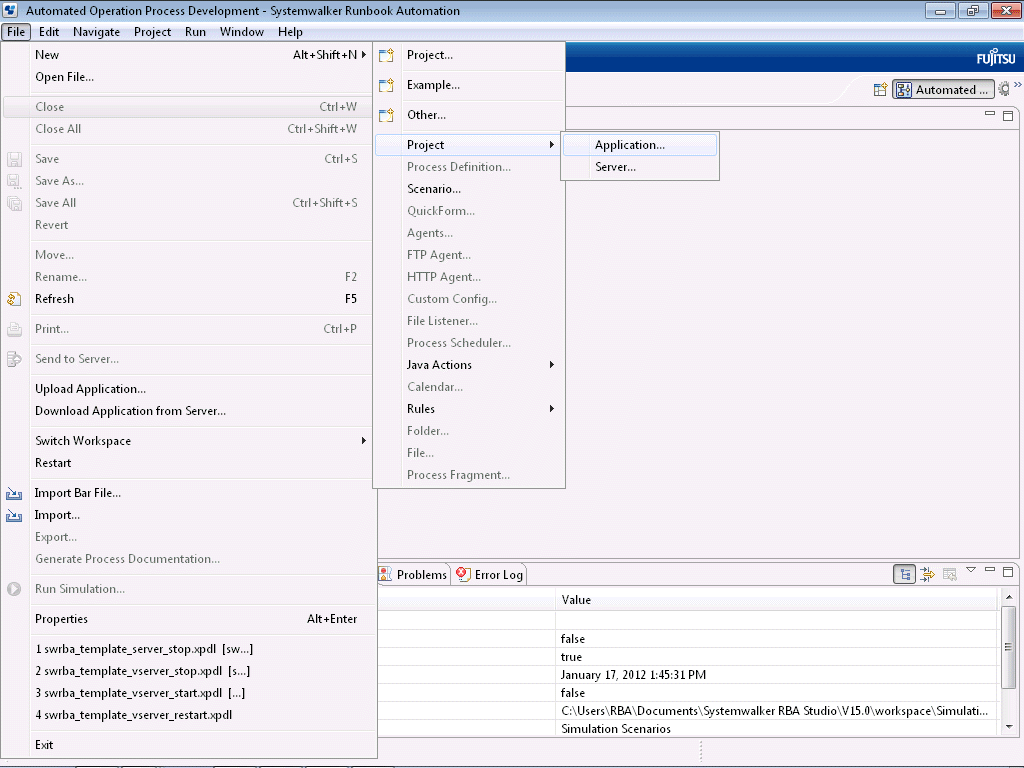The width and height of the screenshot is (1024, 768).
Task: Open the Navigate menu
Action: [x=97, y=32]
